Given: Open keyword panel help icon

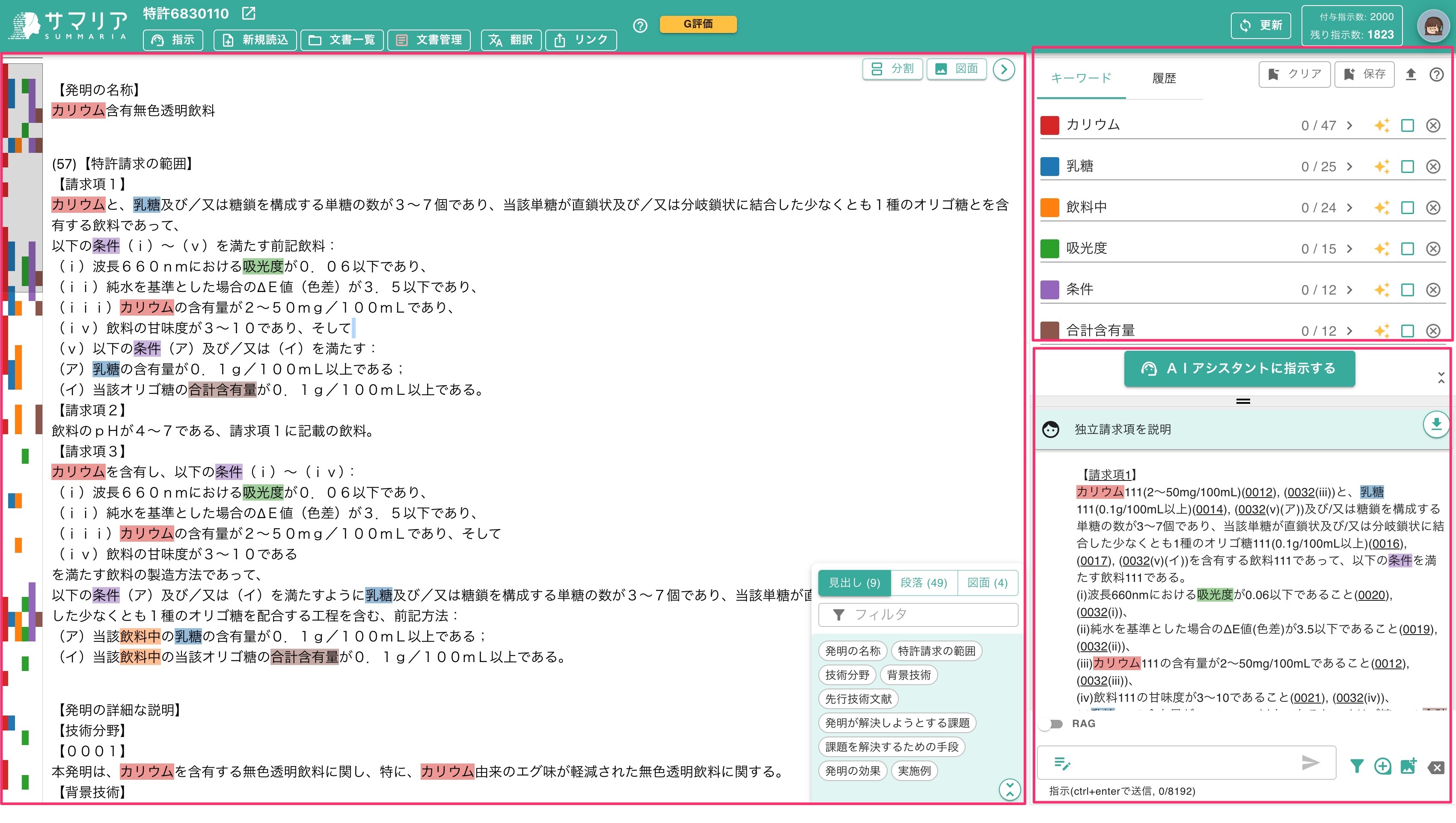Looking at the screenshot, I should click(1436, 74).
